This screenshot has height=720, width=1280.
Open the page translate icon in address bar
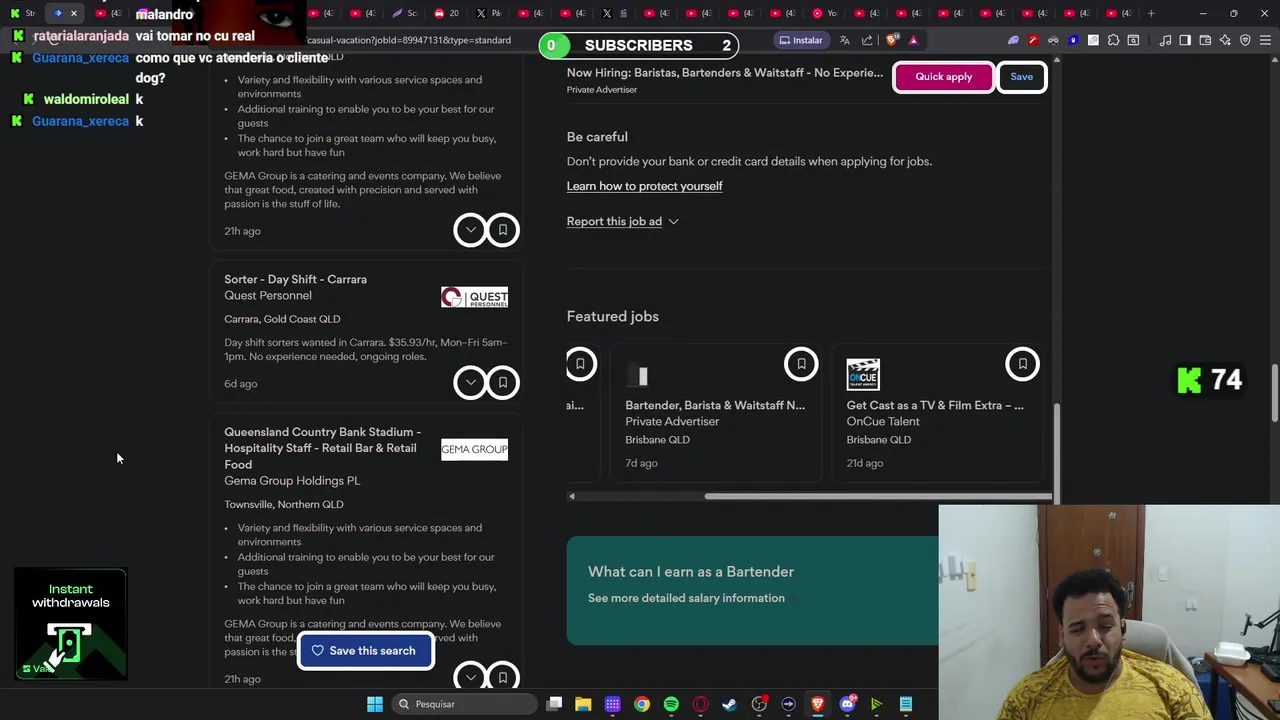coord(845,40)
